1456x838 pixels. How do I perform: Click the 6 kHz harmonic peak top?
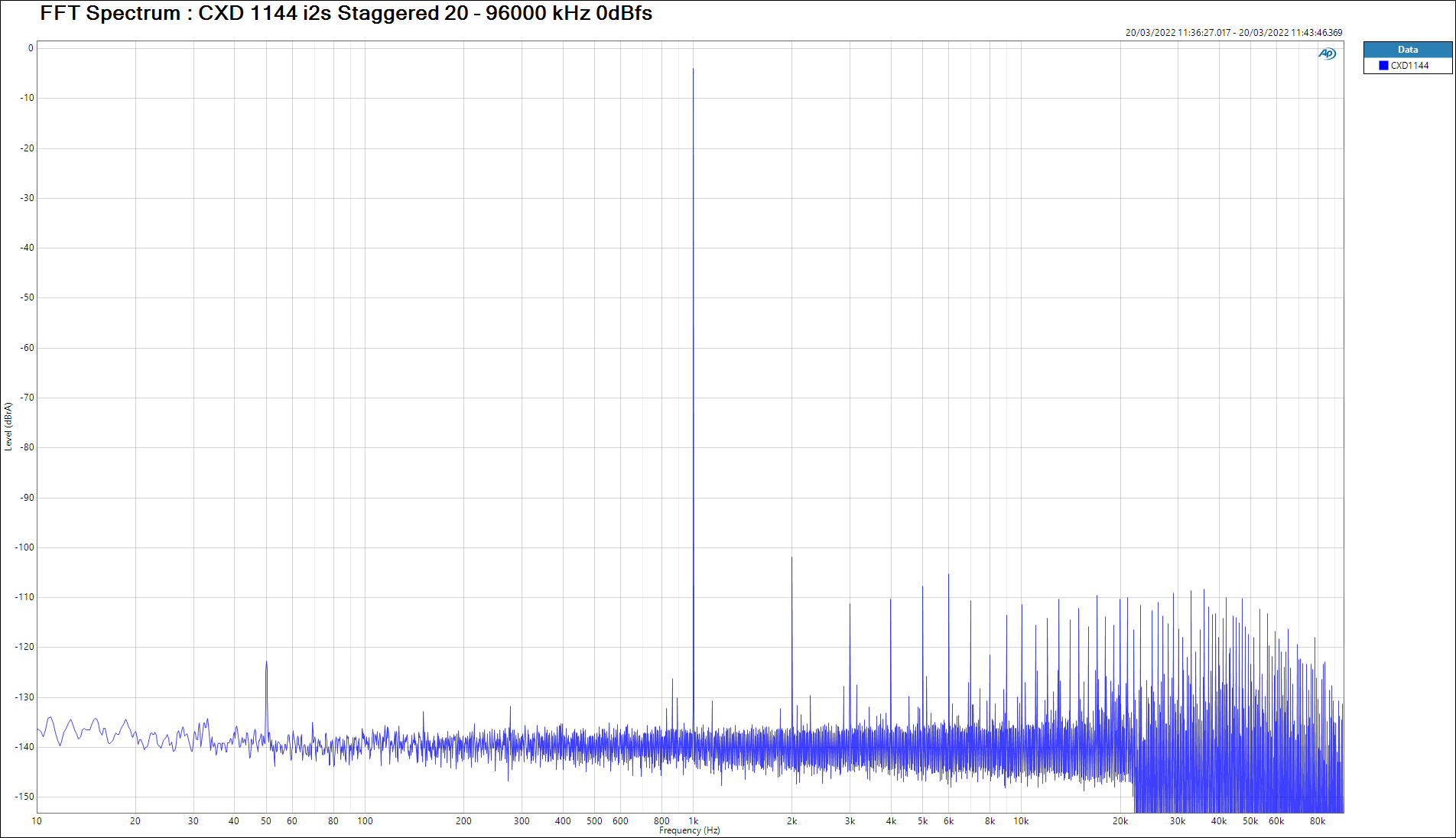(948, 576)
